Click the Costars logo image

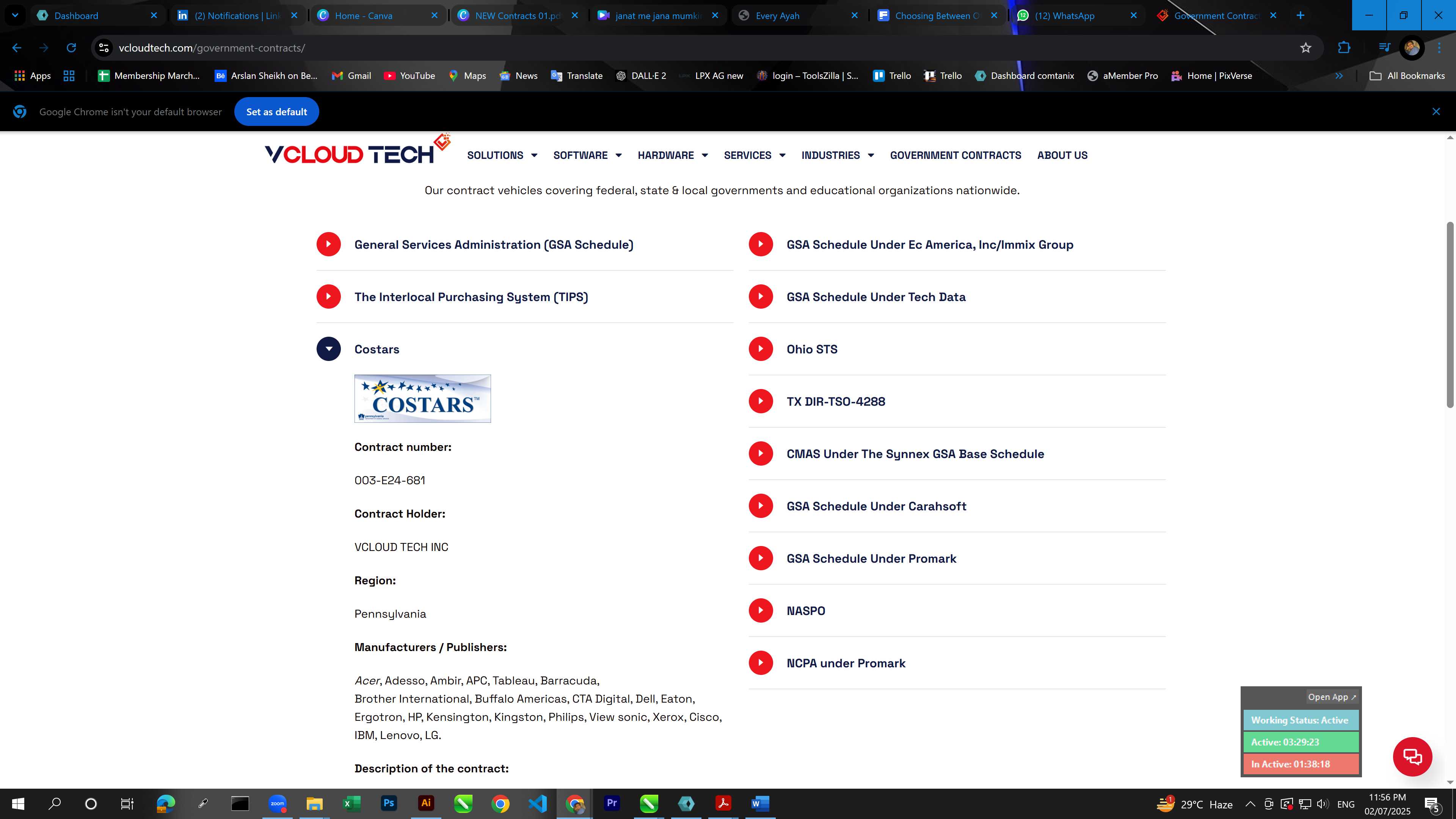click(x=422, y=399)
